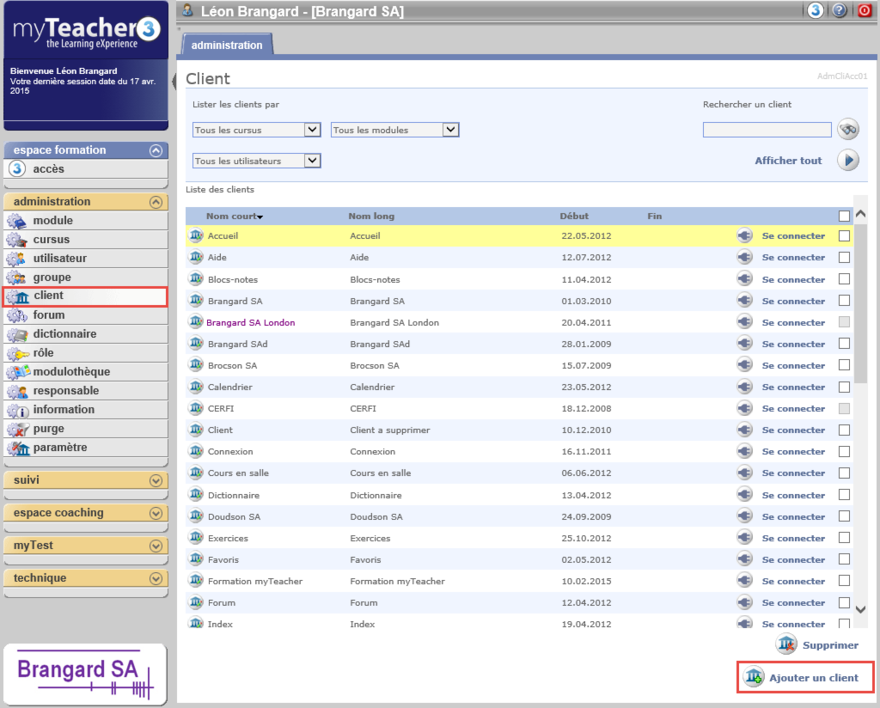The width and height of the screenshot is (880, 708).
Task: Click the red power logout icon
Action: click(x=864, y=11)
